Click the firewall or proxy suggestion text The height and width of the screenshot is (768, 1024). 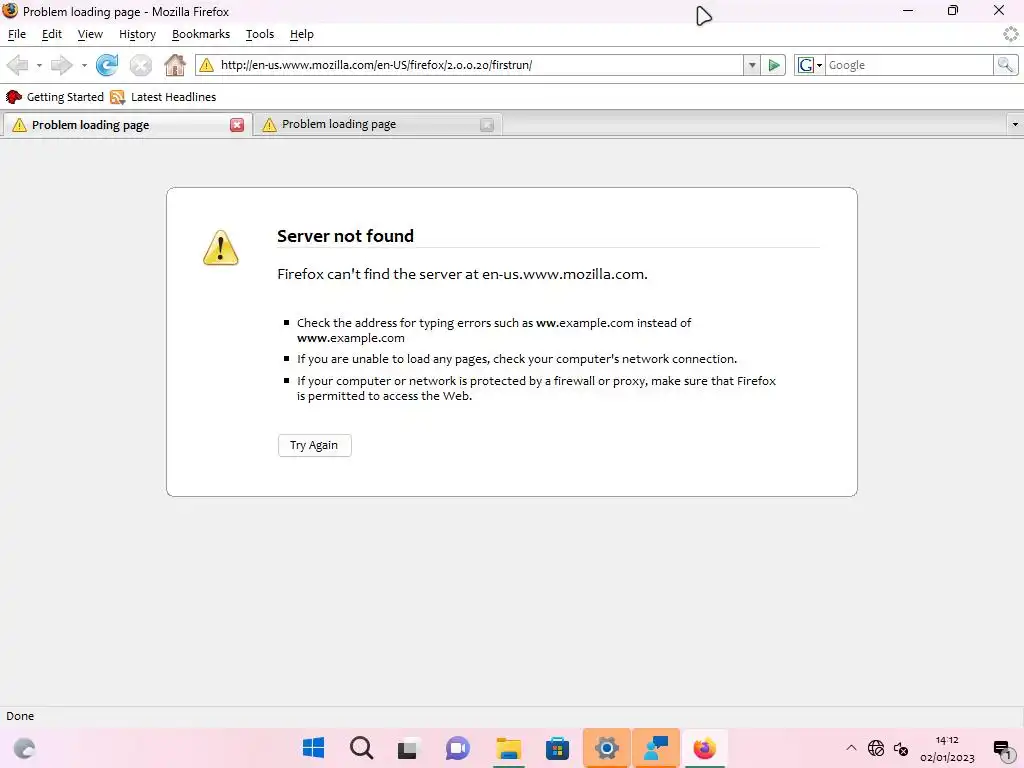pyautogui.click(x=536, y=388)
